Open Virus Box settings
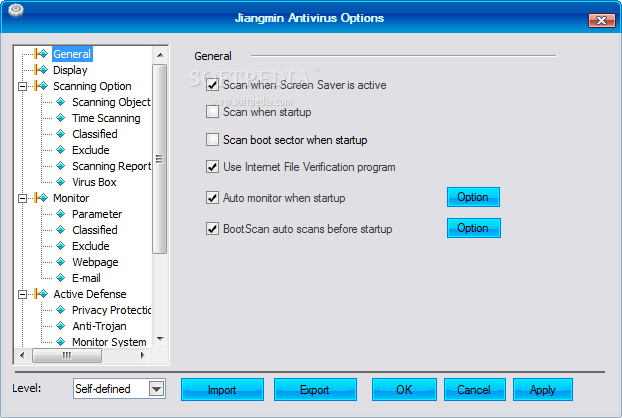 pos(94,182)
